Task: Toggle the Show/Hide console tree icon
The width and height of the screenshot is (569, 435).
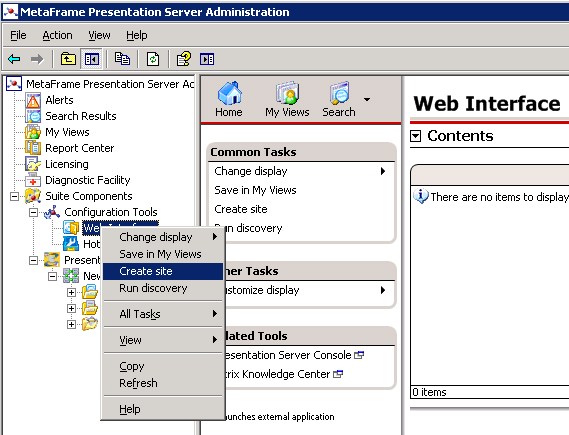Action: [91, 59]
